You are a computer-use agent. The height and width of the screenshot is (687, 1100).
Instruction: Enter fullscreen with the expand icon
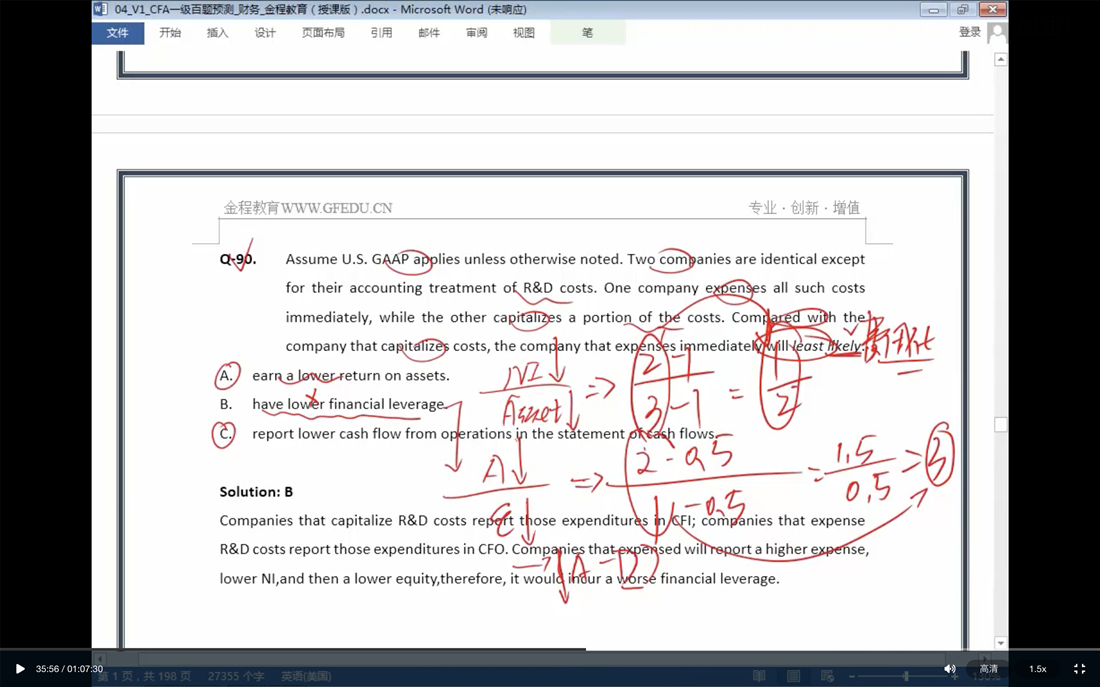[1080, 669]
